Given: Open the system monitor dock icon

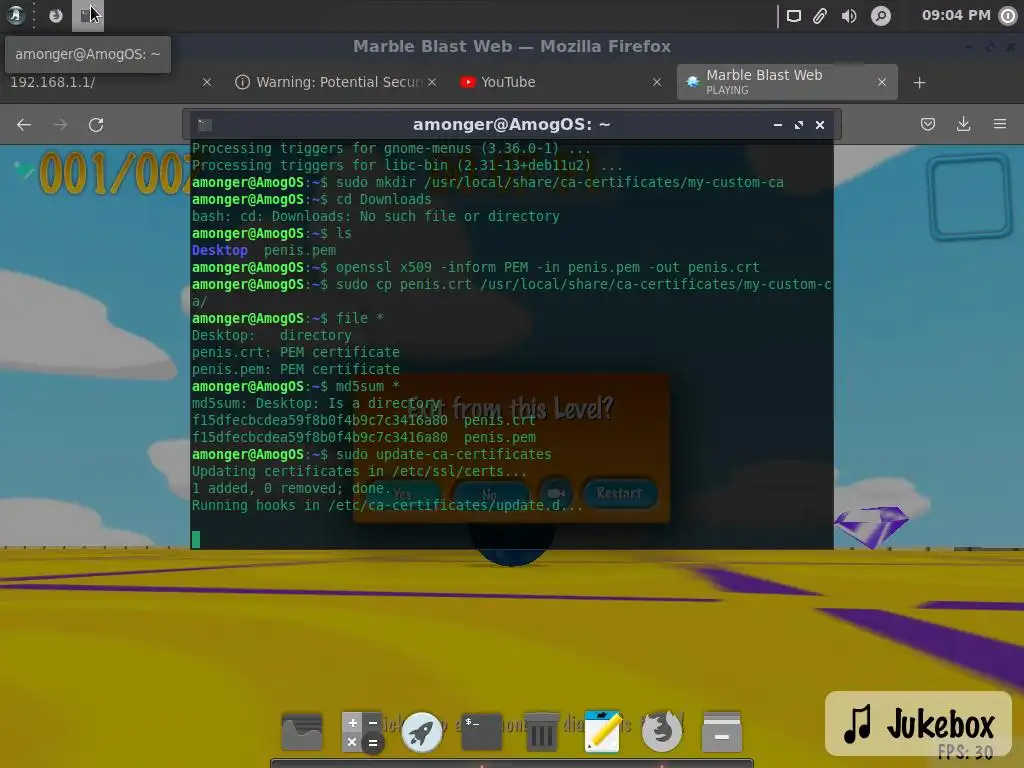Looking at the screenshot, I should pyautogui.click(x=302, y=731).
